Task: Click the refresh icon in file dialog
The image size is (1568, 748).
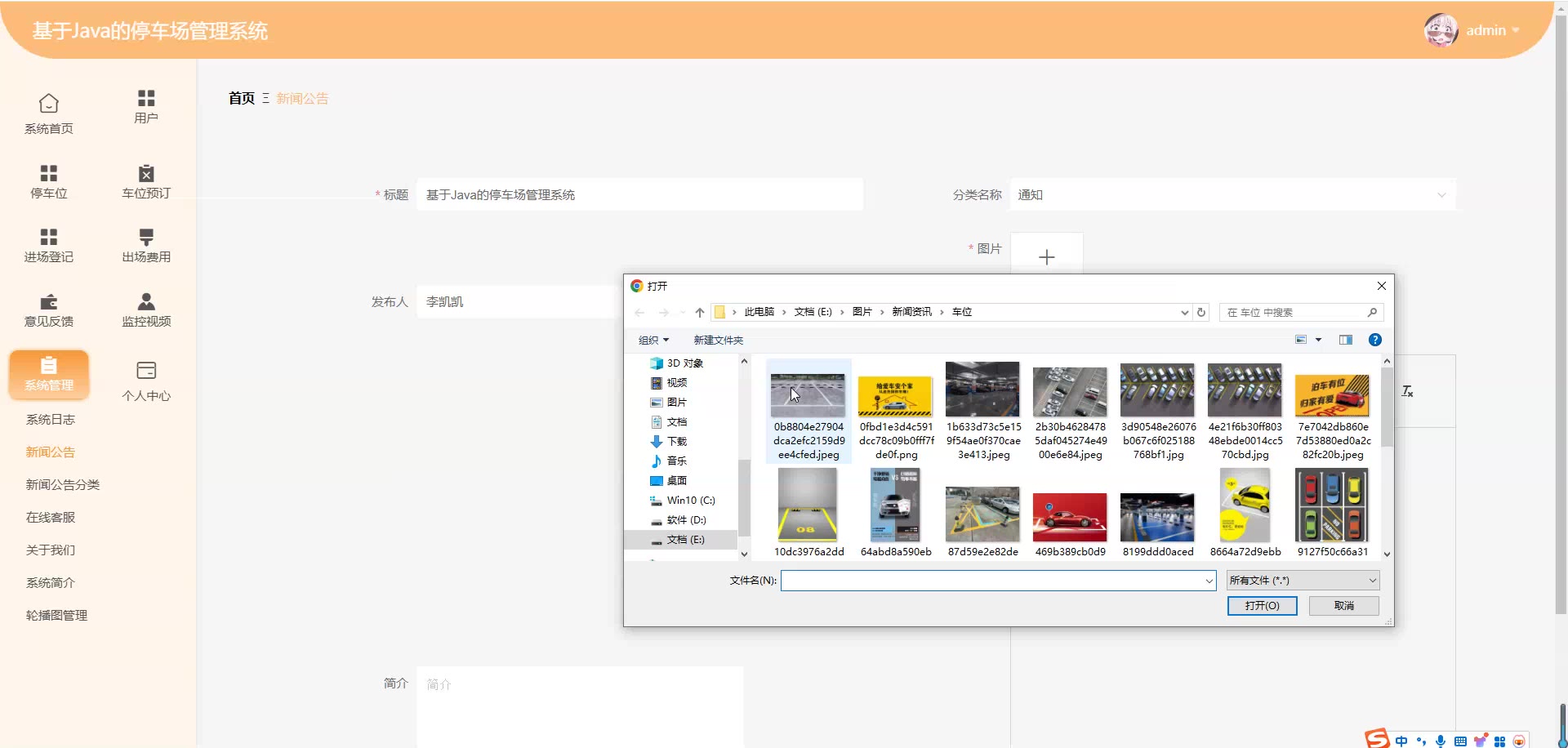Action: pos(1201,313)
